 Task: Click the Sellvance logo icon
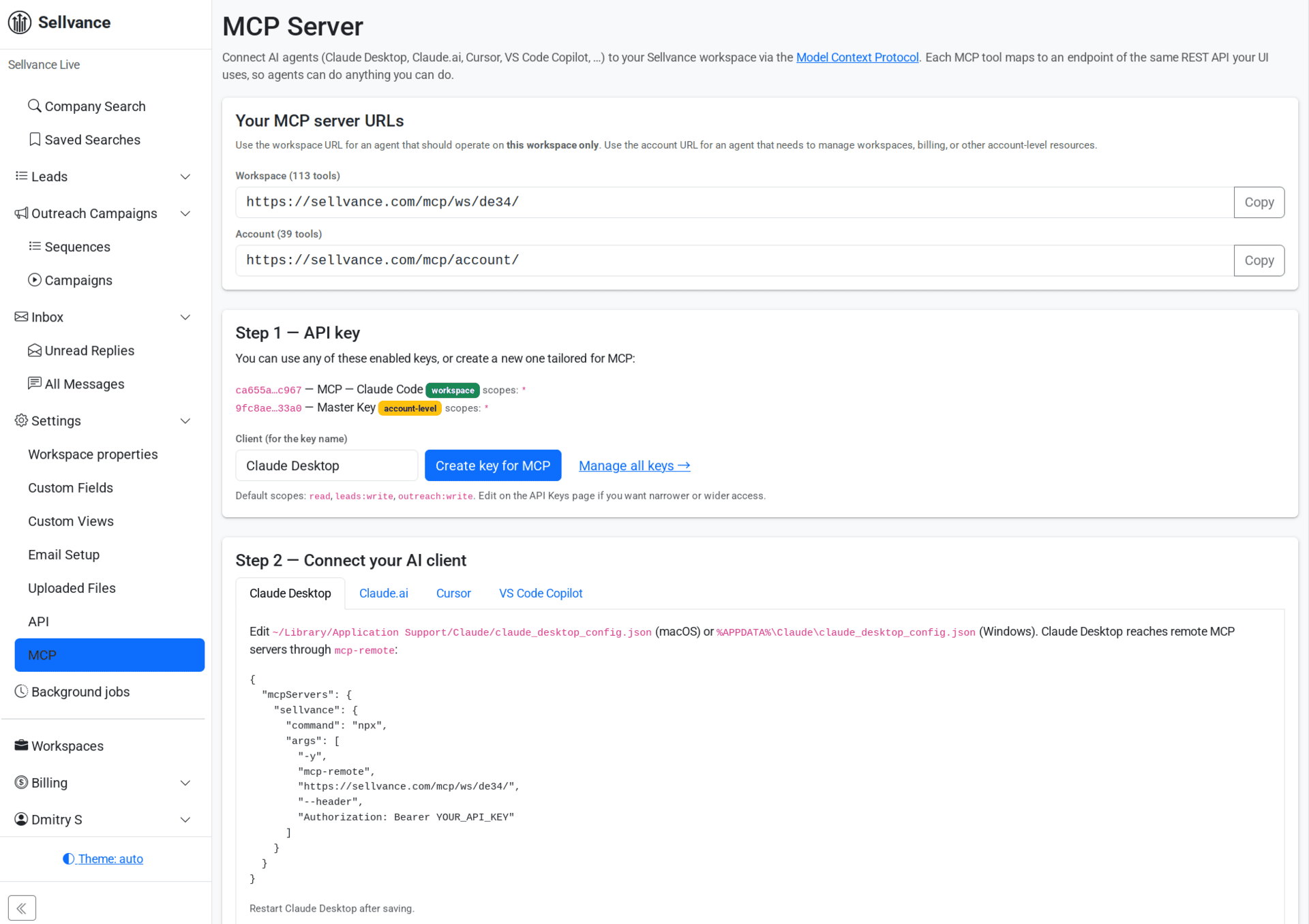(20, 22)
